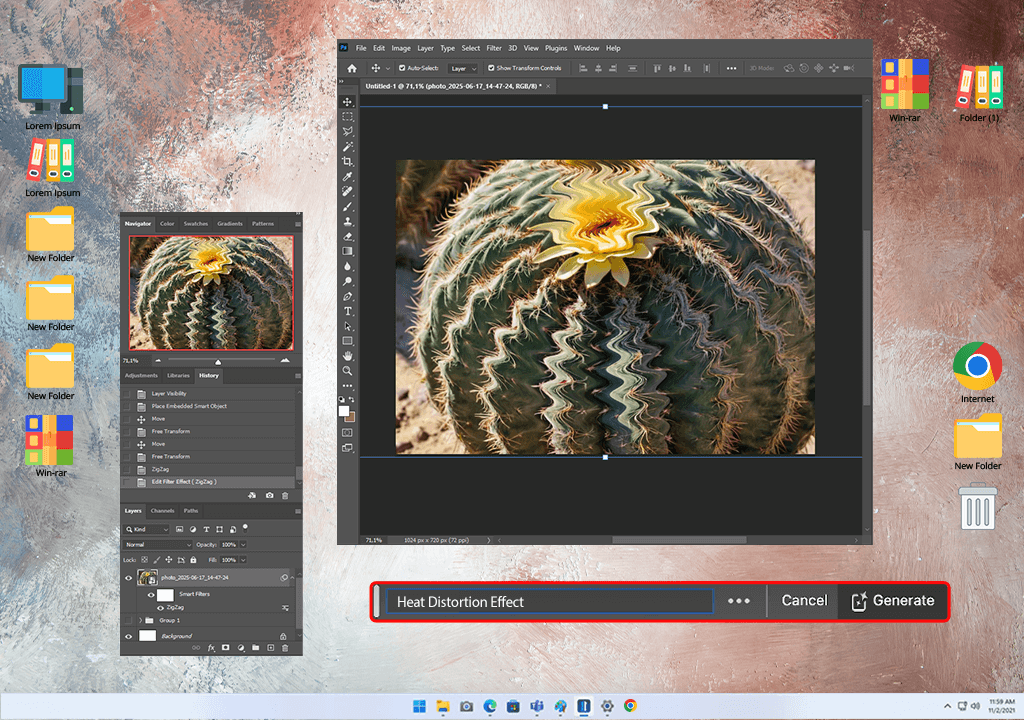
Task: Switch to the Adjustments tab
Action: (x=142, y=376)
